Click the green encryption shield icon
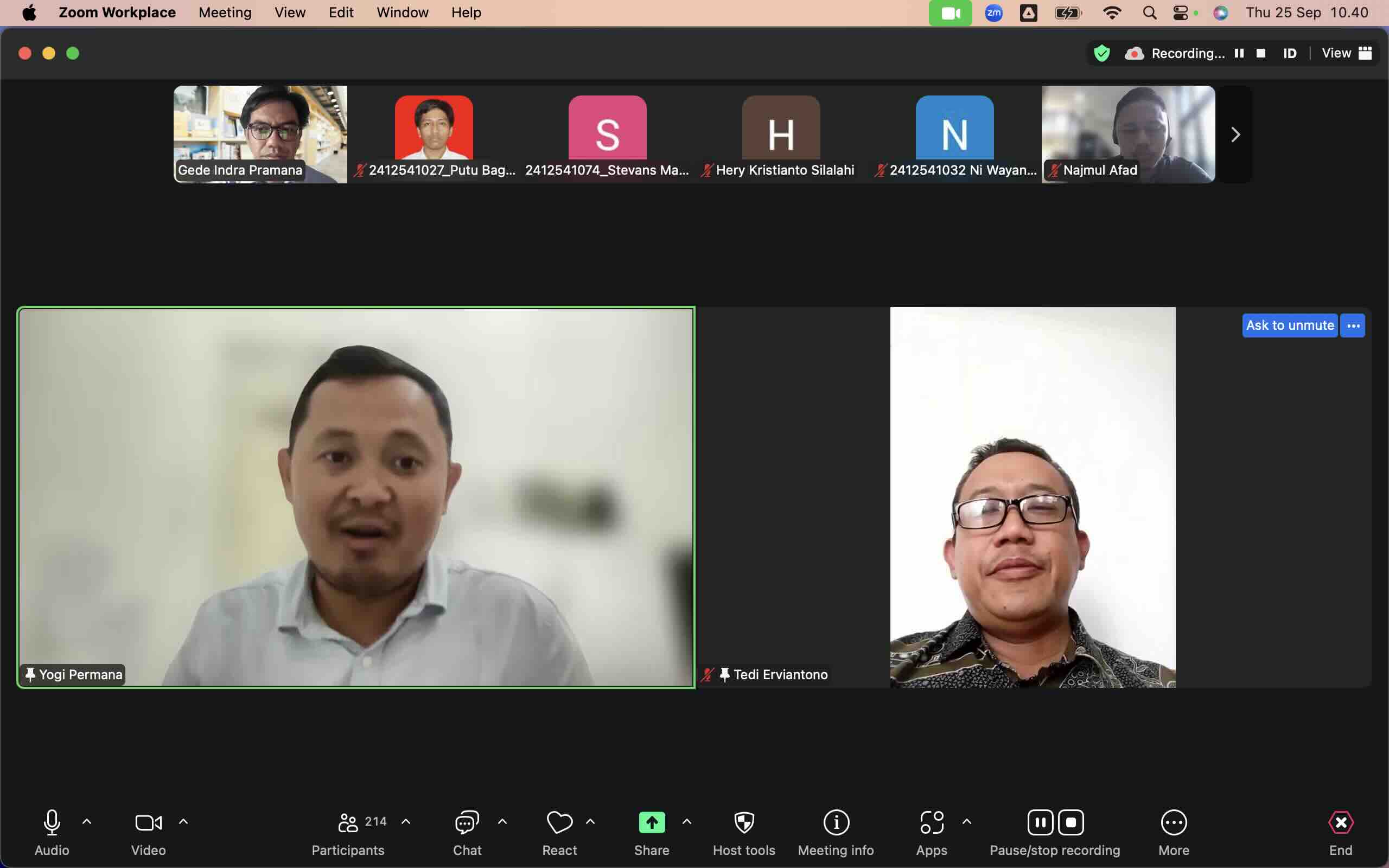The image size is (1389, 868). (x=1101, y=53)
